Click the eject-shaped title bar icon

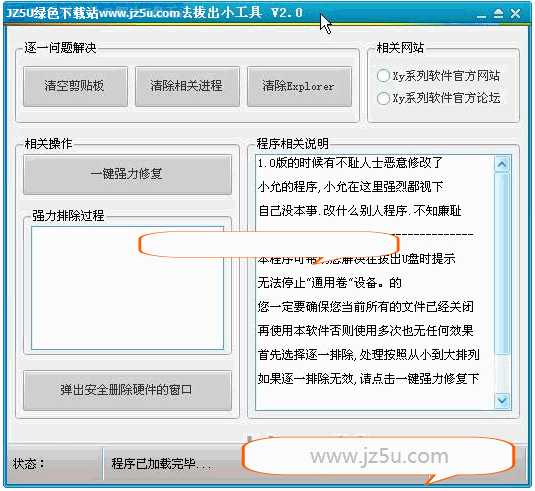point(498,14)
